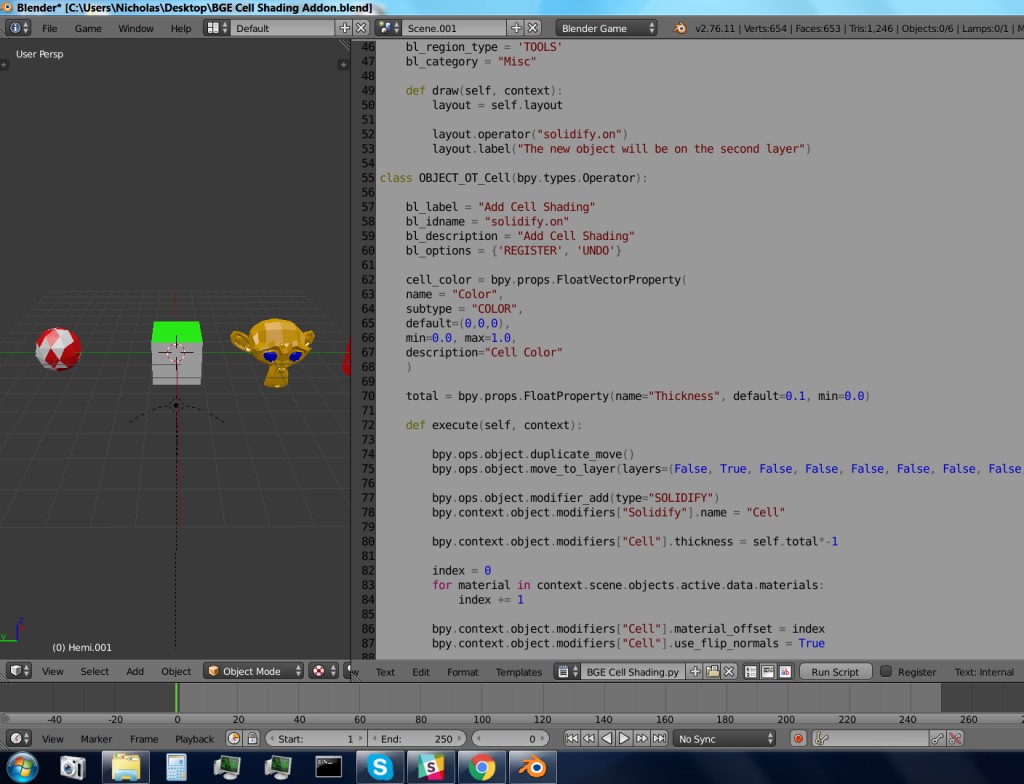Select the Default screen layout name field

coord(283,28)
